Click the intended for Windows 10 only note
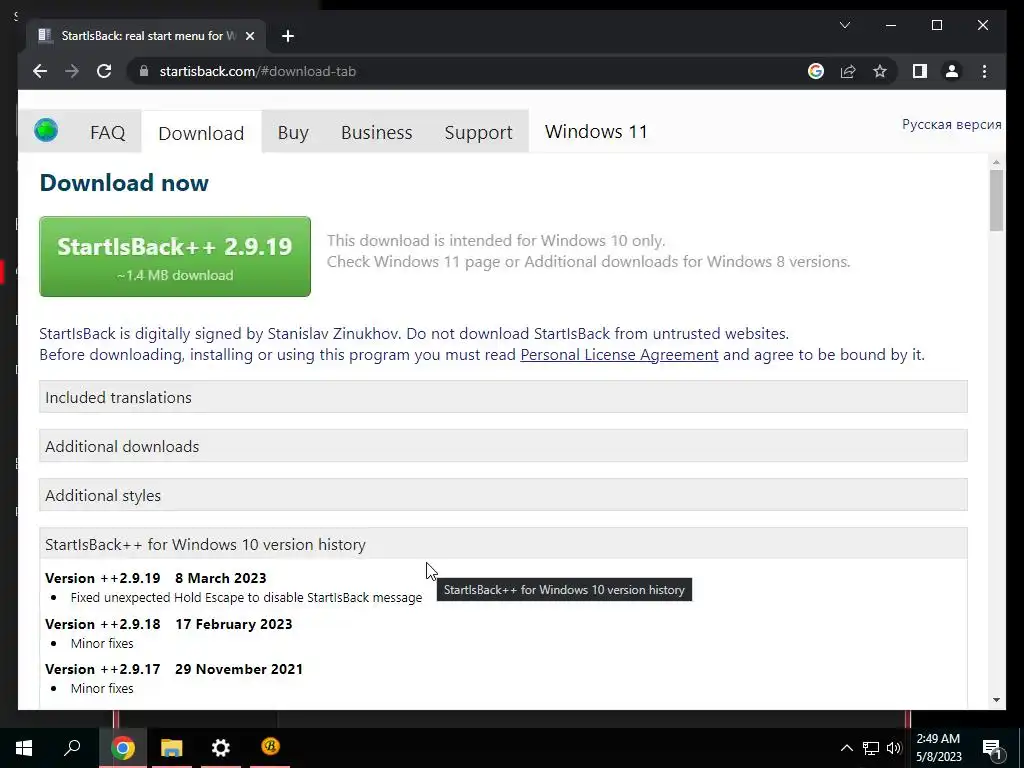Image resolution: width=1024 pixels, height=768 pixels. pos(496,240)
